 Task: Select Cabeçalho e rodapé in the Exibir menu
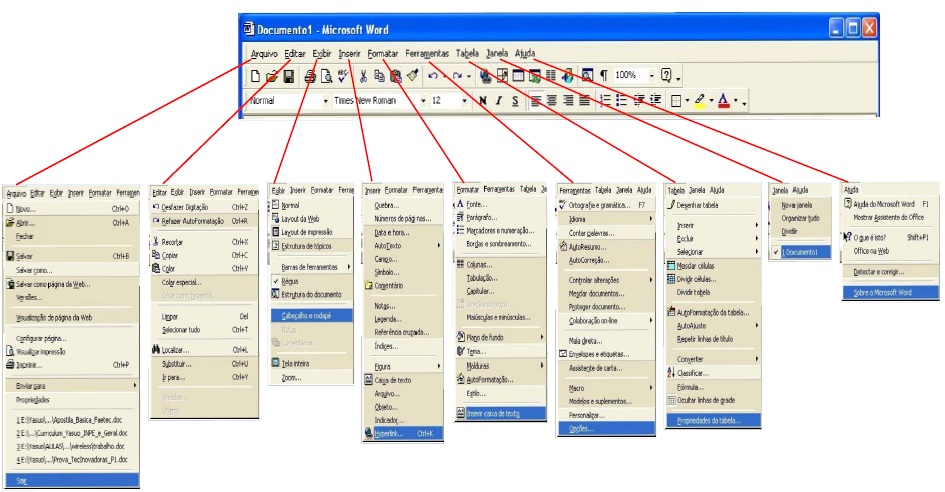[311, 315]
